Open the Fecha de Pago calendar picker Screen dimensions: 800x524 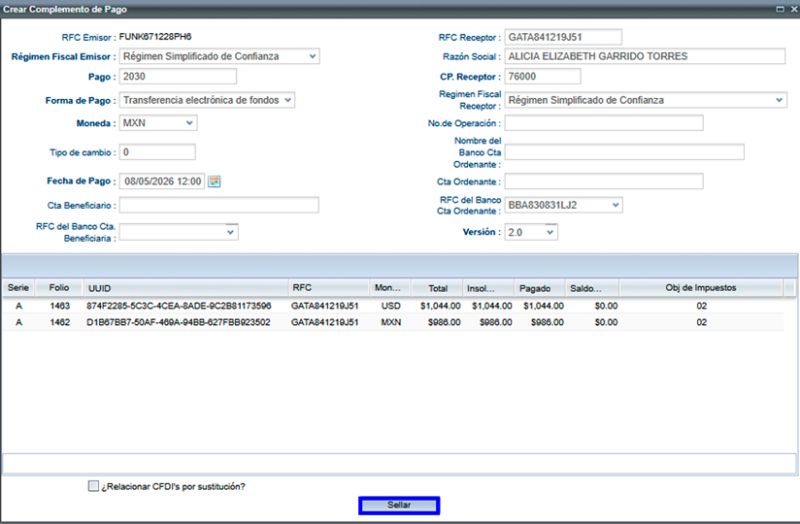click(214, 181)
